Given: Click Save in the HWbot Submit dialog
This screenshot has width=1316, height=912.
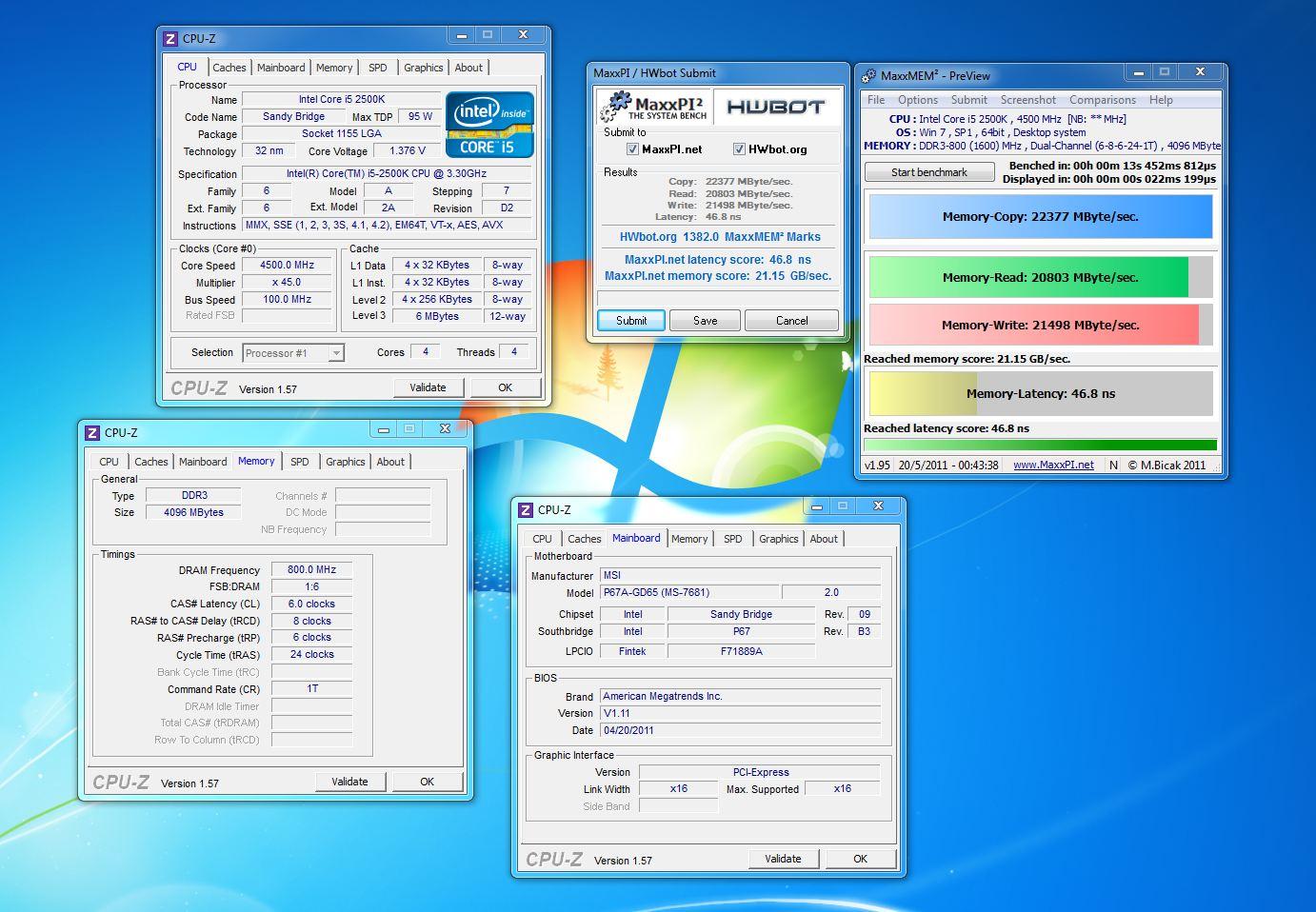Looking at the screenshot, I should (706, 321).
